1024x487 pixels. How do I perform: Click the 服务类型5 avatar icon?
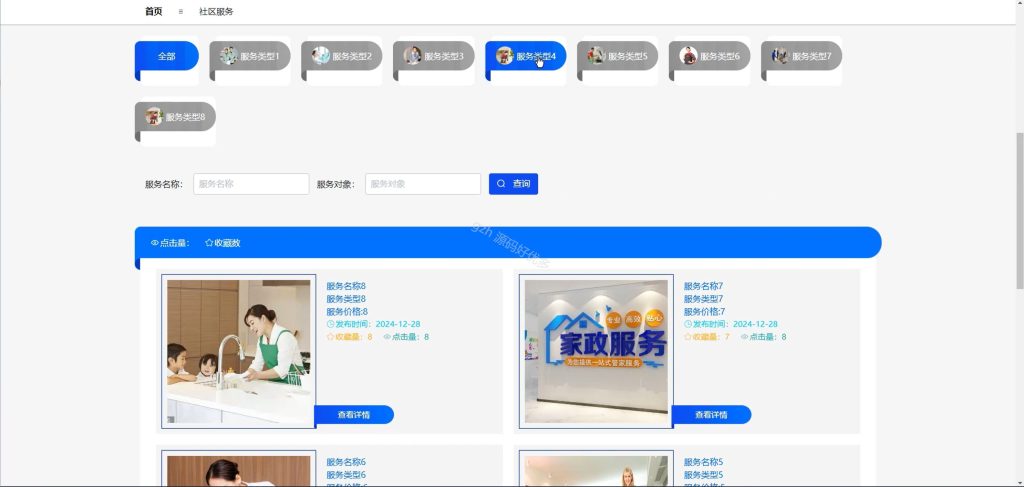click(597, 55)
